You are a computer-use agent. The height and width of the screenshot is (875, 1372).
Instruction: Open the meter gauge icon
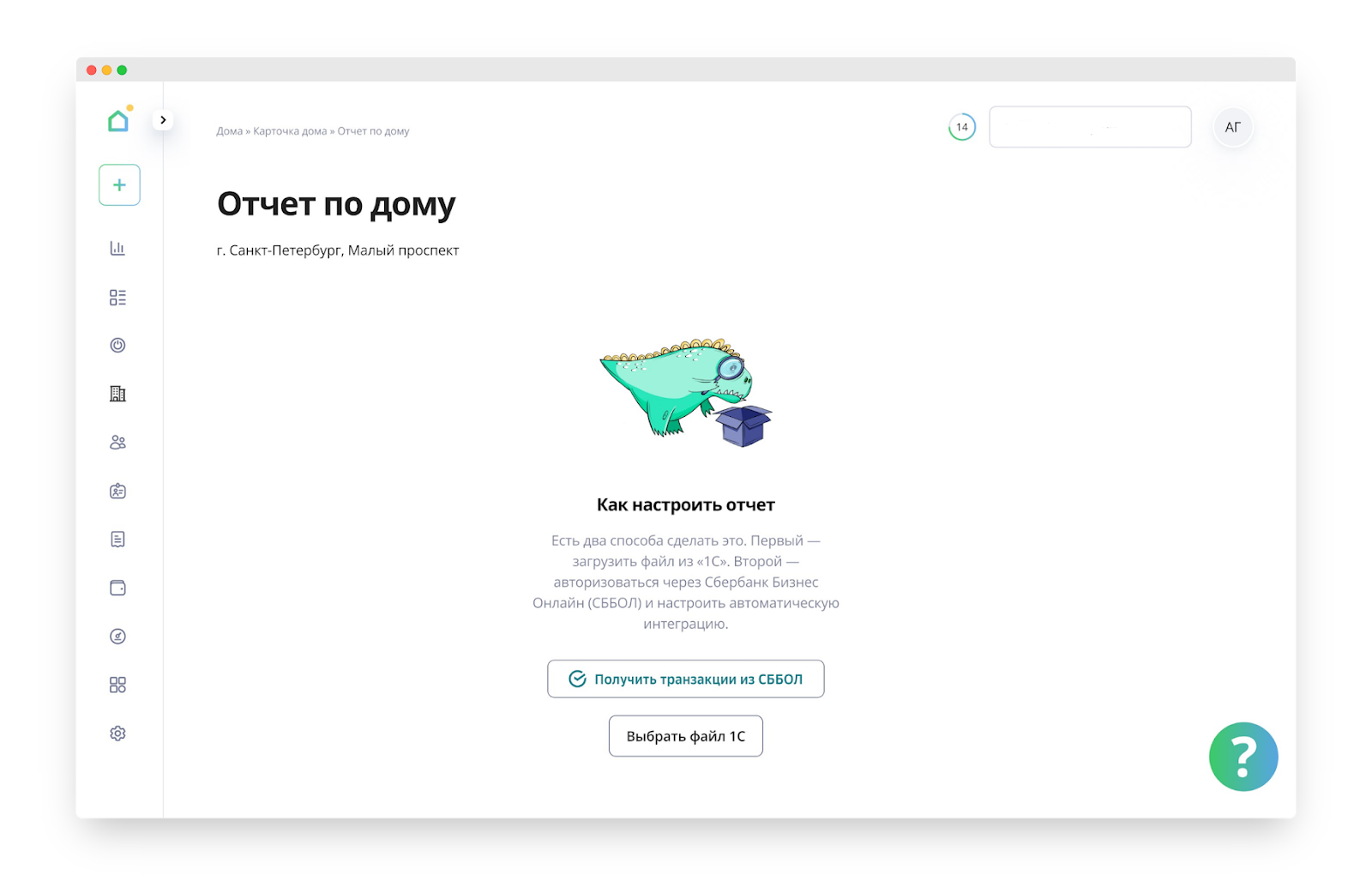(117, 637)
